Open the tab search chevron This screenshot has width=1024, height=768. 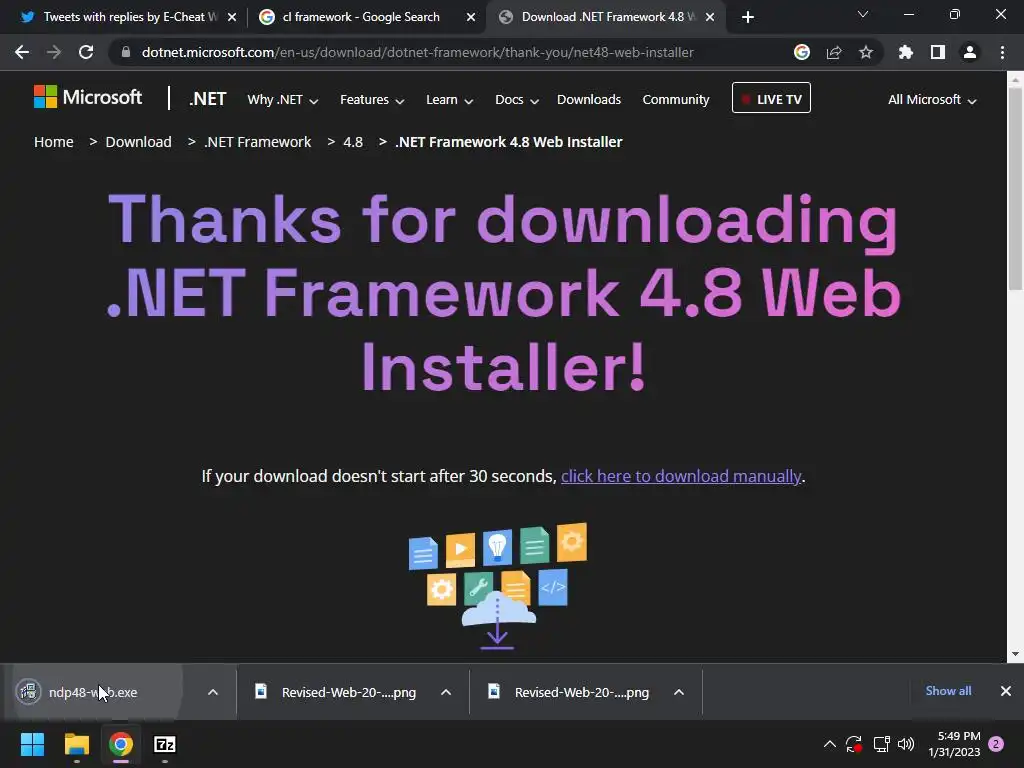(863, 14)
